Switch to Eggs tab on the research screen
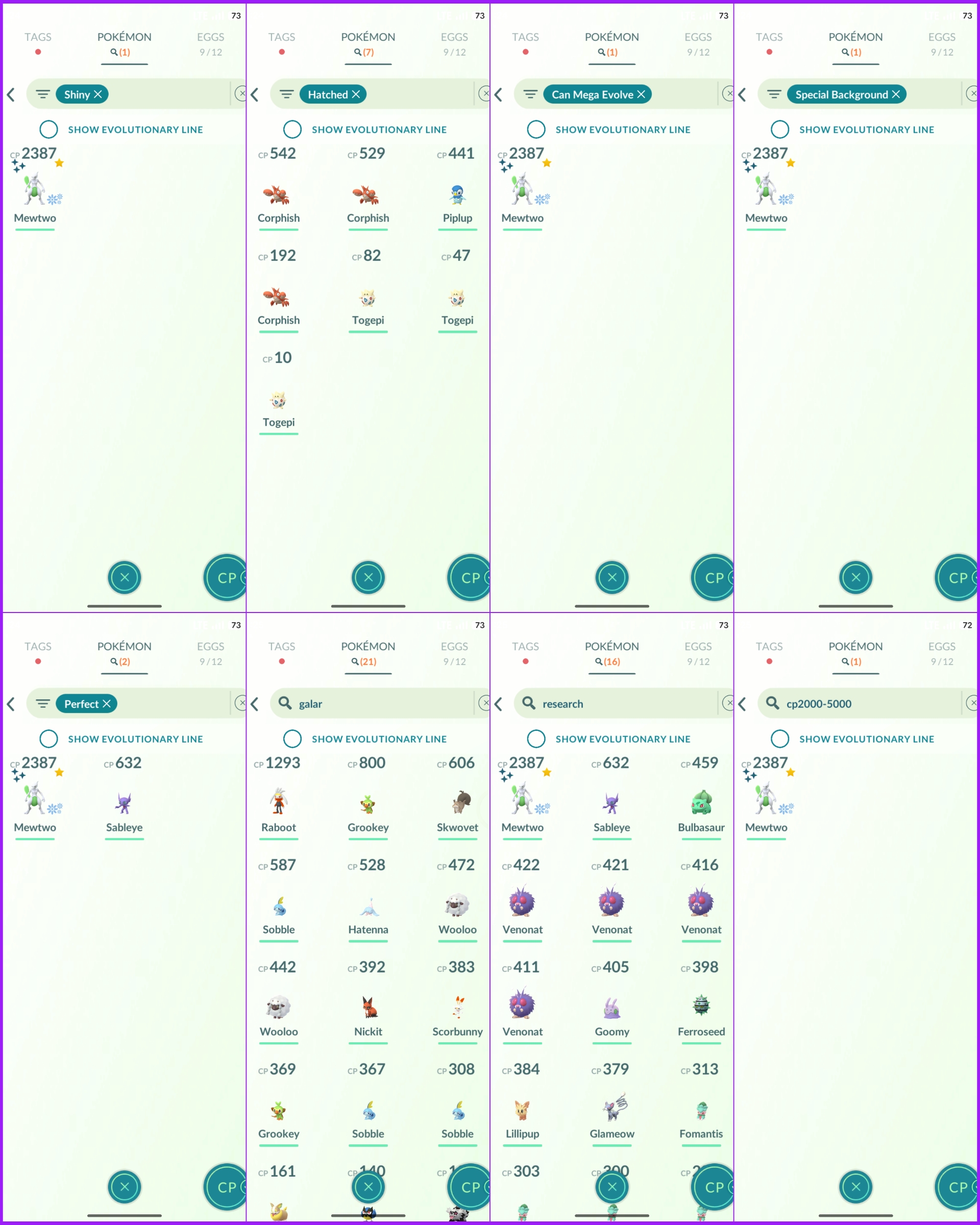The height and width of the screenshot is (1225, 980). click(x=698, y=653)
